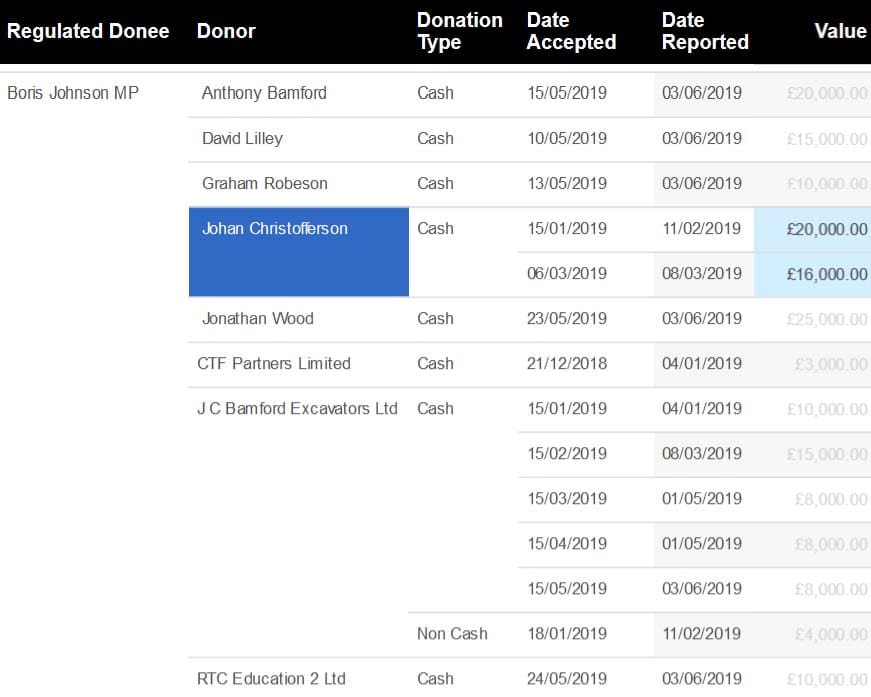
Task: Select the £20,000.00 highlighted value cell
Action: pyautogui.click(x=813, y=230)
